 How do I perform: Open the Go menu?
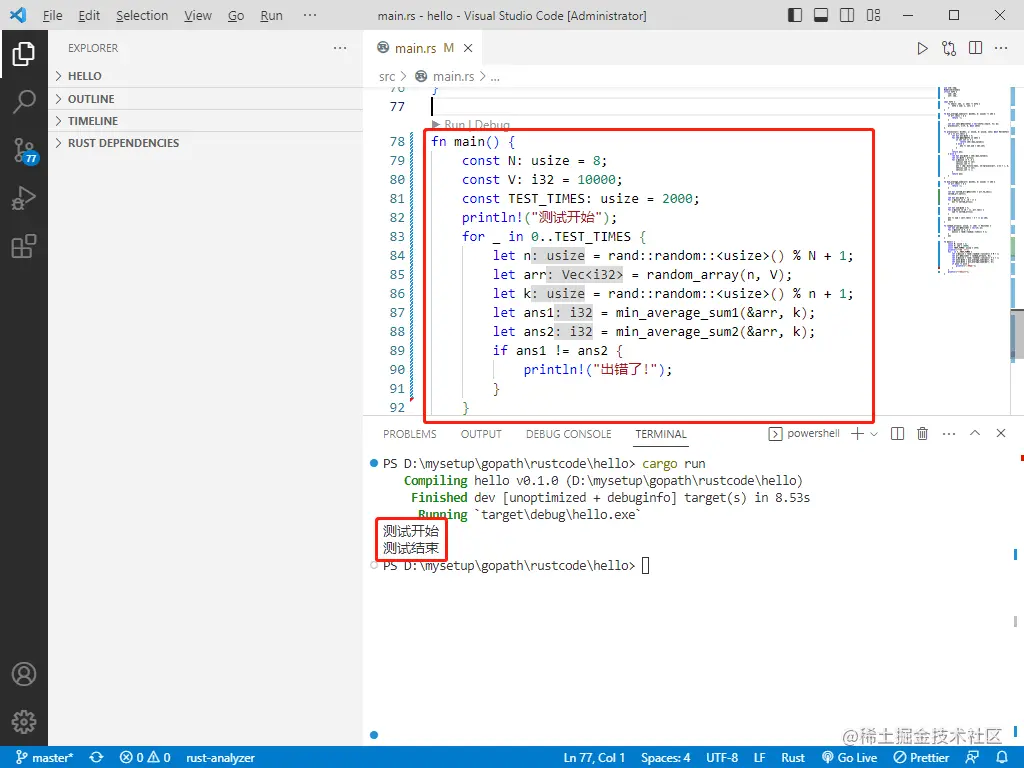tap(236, 15)
